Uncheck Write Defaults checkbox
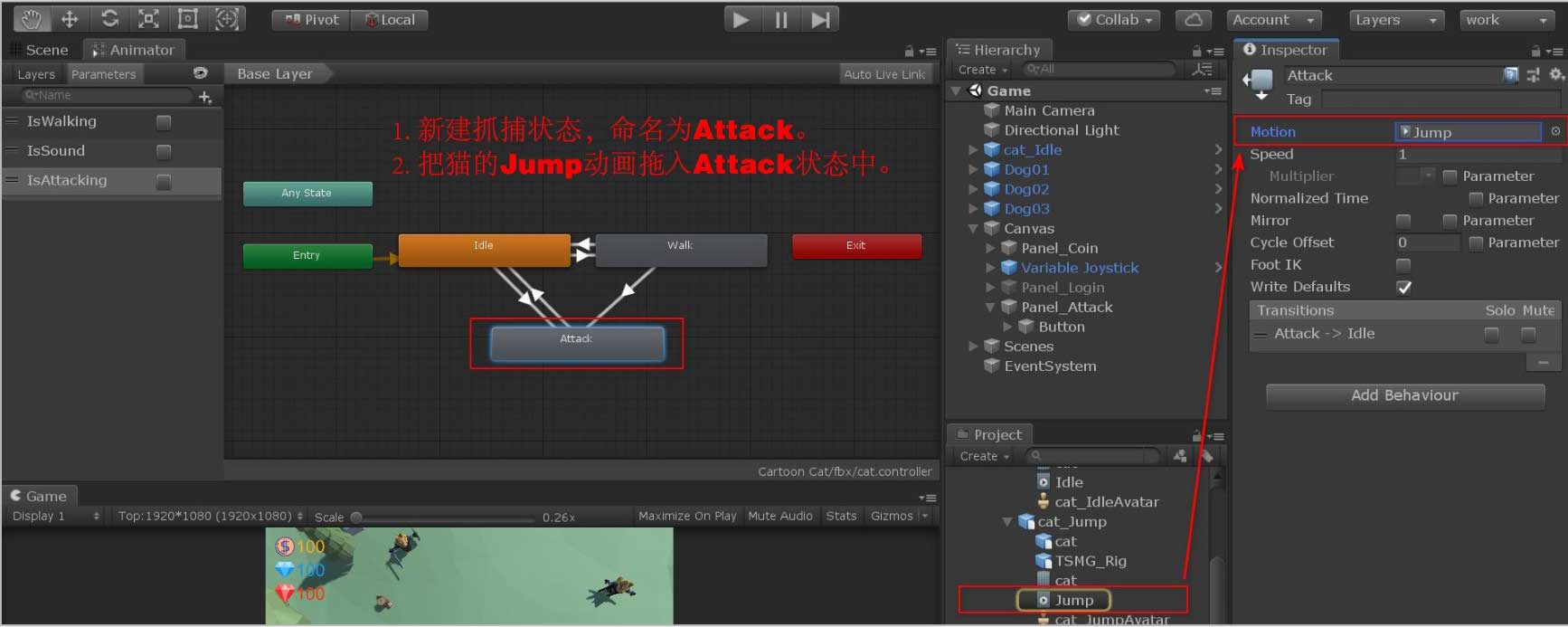 pyautogui.click(x=1403, y=287)
